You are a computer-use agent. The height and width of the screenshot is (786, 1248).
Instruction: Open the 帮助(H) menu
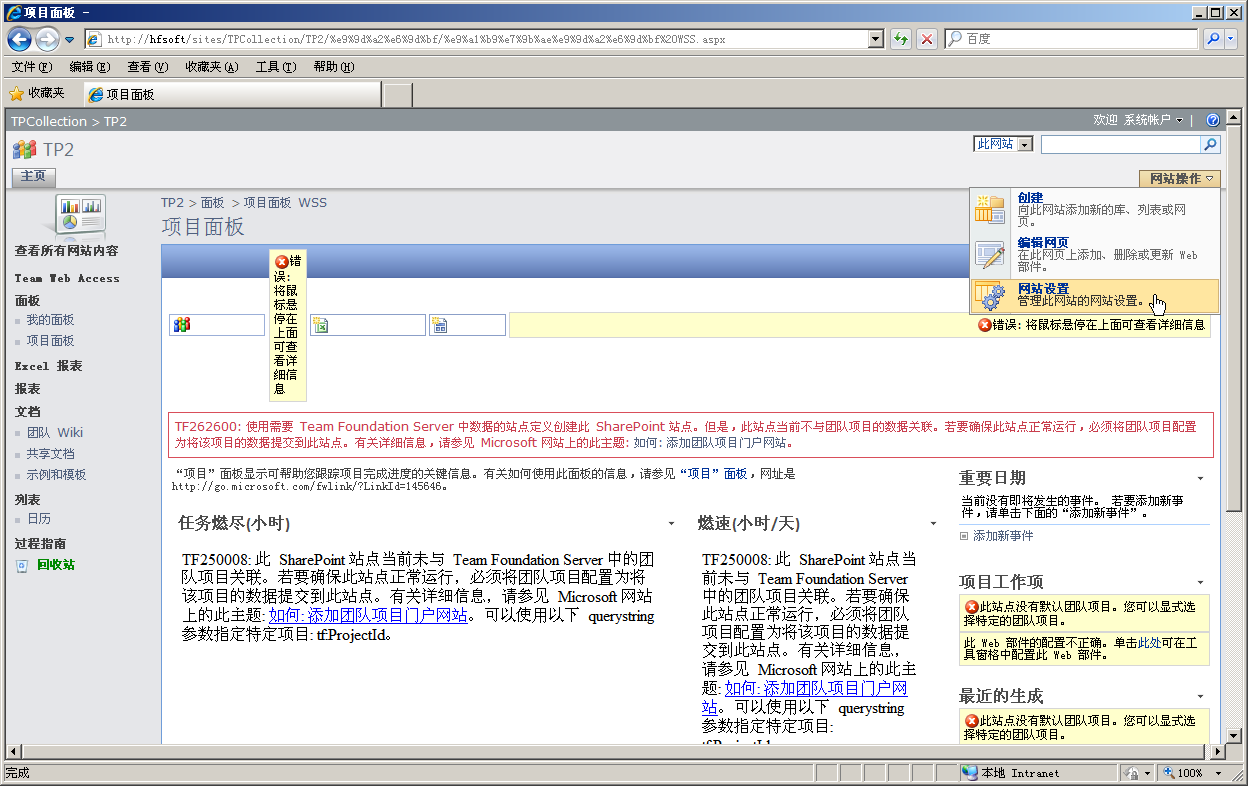pyautogui.click(x=334, y=67)
